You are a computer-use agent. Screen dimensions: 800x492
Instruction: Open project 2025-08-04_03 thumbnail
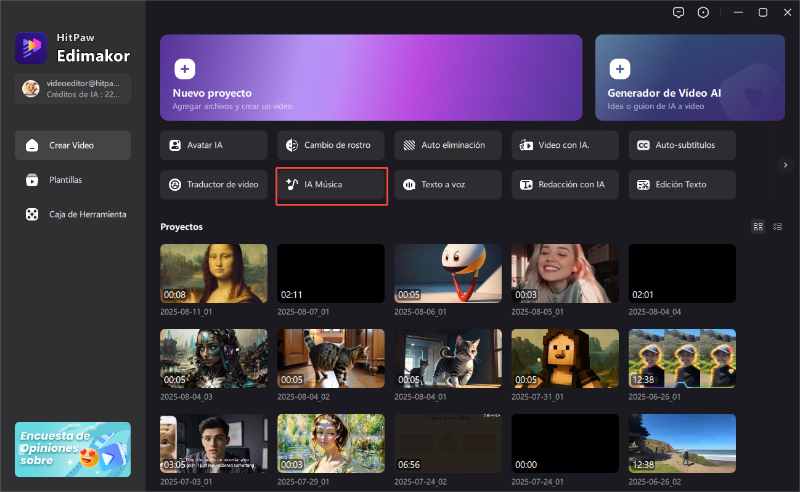tap(214, 359)
